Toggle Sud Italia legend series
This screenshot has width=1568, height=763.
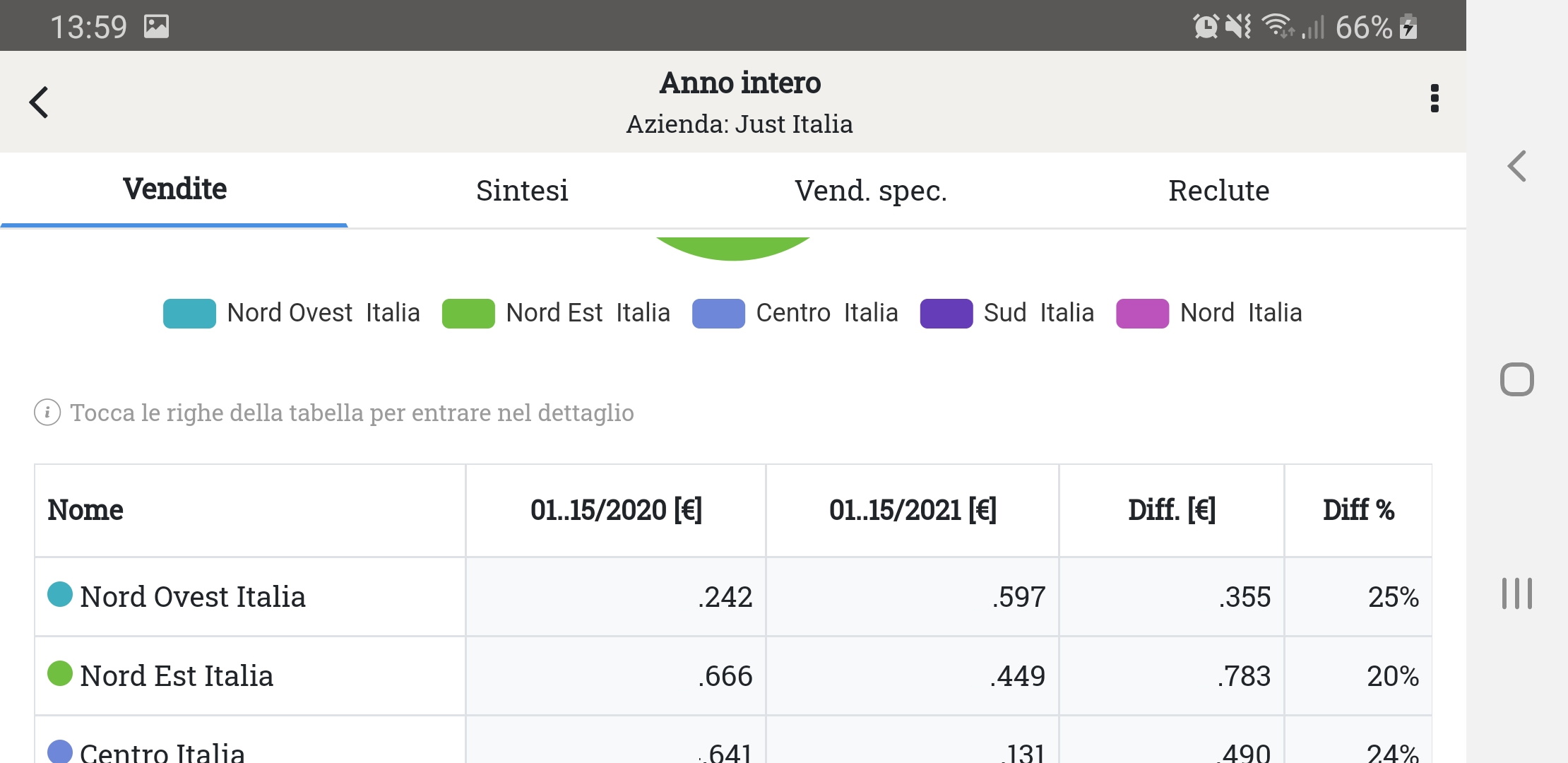tap(1007, 313)
